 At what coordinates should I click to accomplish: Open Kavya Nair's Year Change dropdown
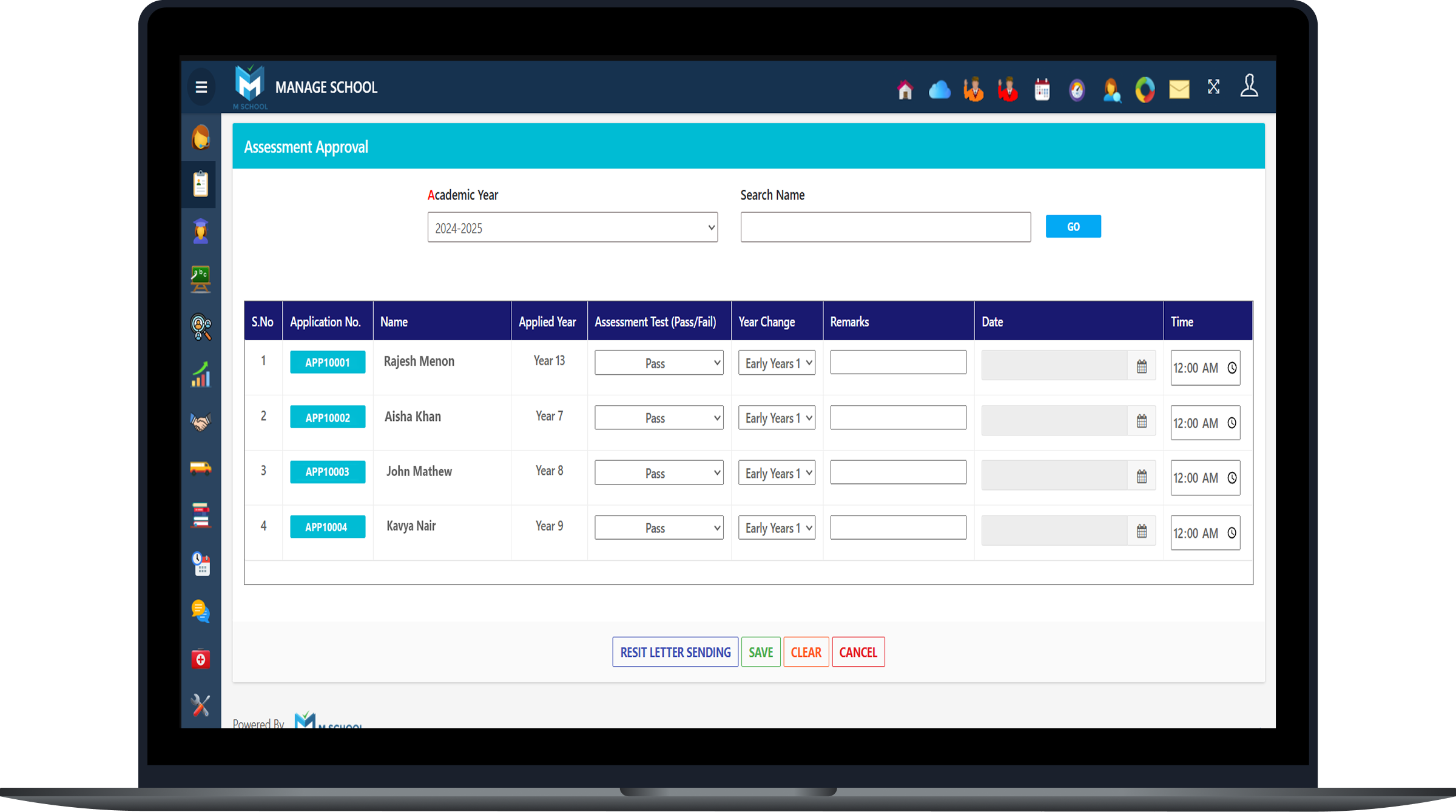[777, 528]
